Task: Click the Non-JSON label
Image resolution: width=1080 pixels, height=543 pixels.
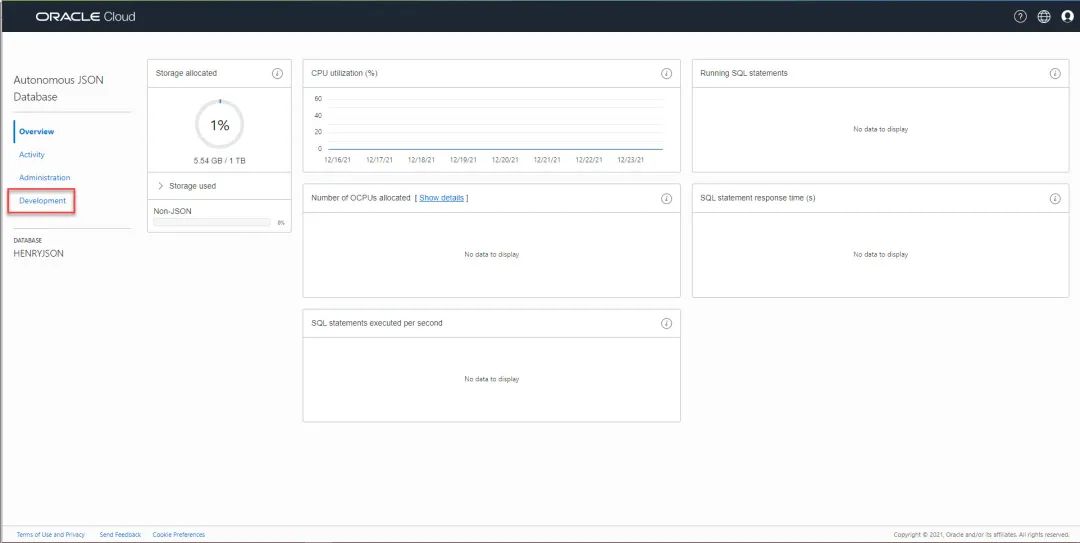Action: pos(172,211)
